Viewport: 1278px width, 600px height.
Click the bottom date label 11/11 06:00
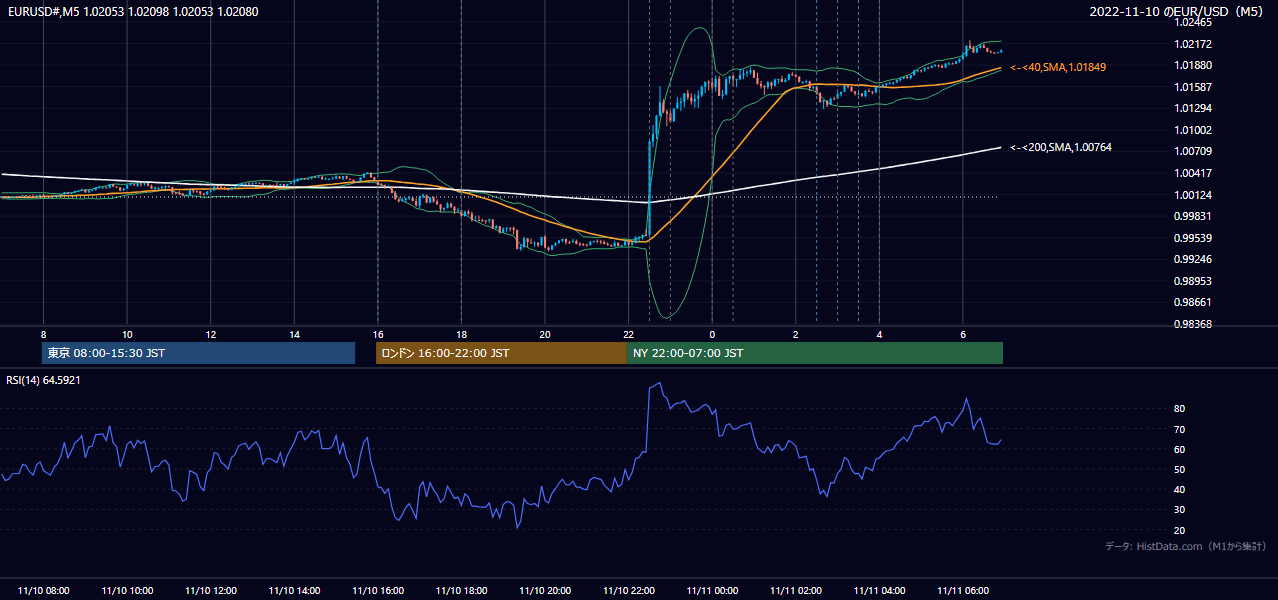click(962, 591)
